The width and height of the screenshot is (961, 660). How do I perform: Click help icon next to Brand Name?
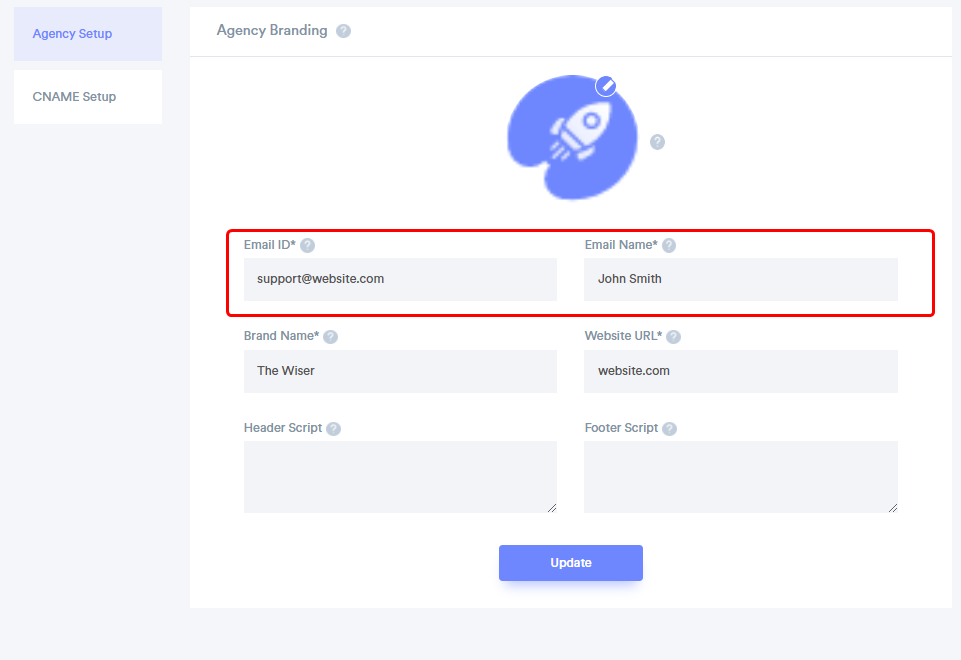tap(330, 336)
